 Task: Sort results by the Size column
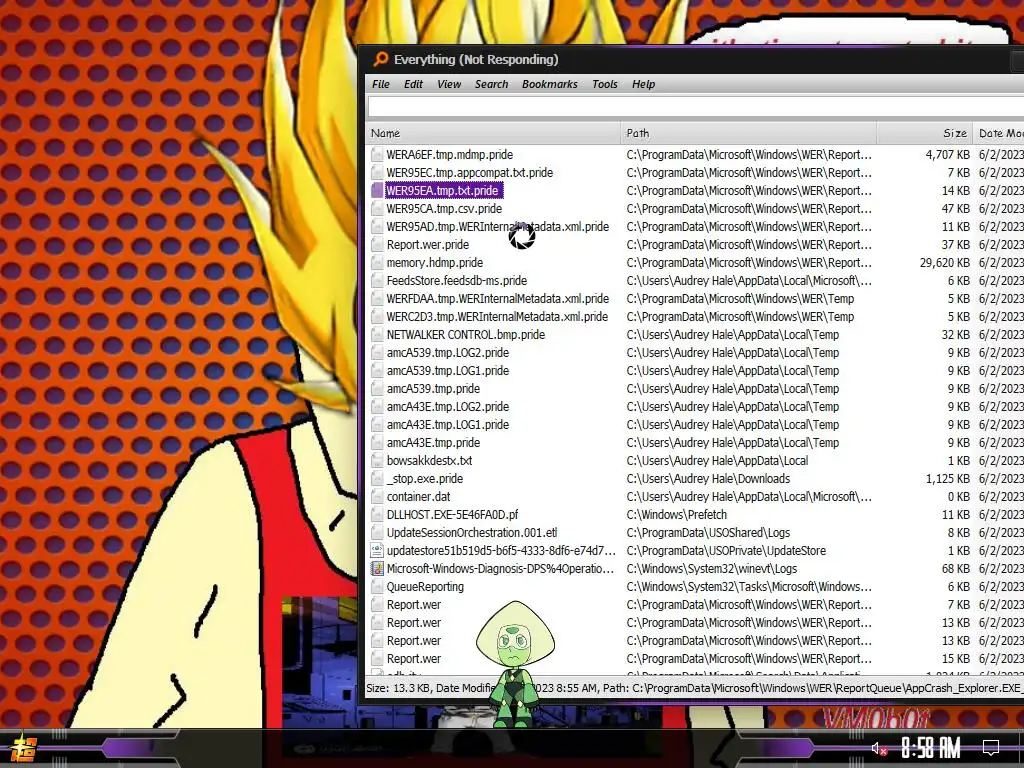(x=925, y=133)
